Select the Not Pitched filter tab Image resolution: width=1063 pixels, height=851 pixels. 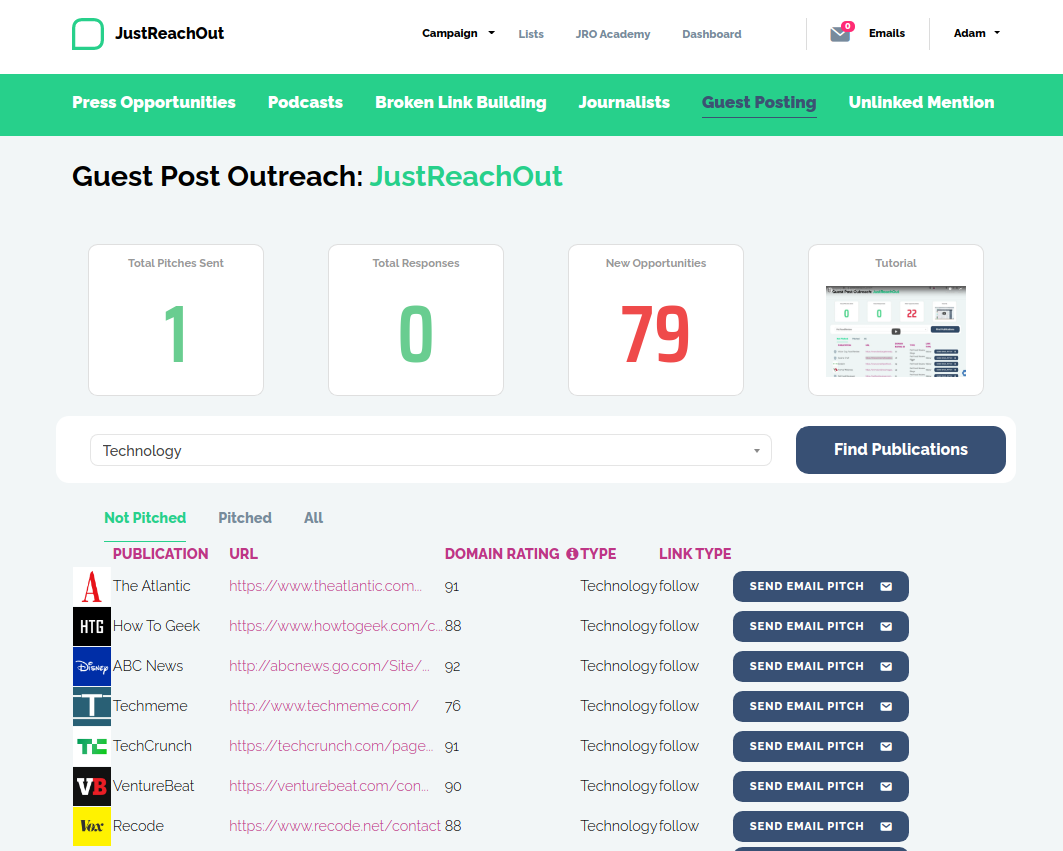click(145, 518)
